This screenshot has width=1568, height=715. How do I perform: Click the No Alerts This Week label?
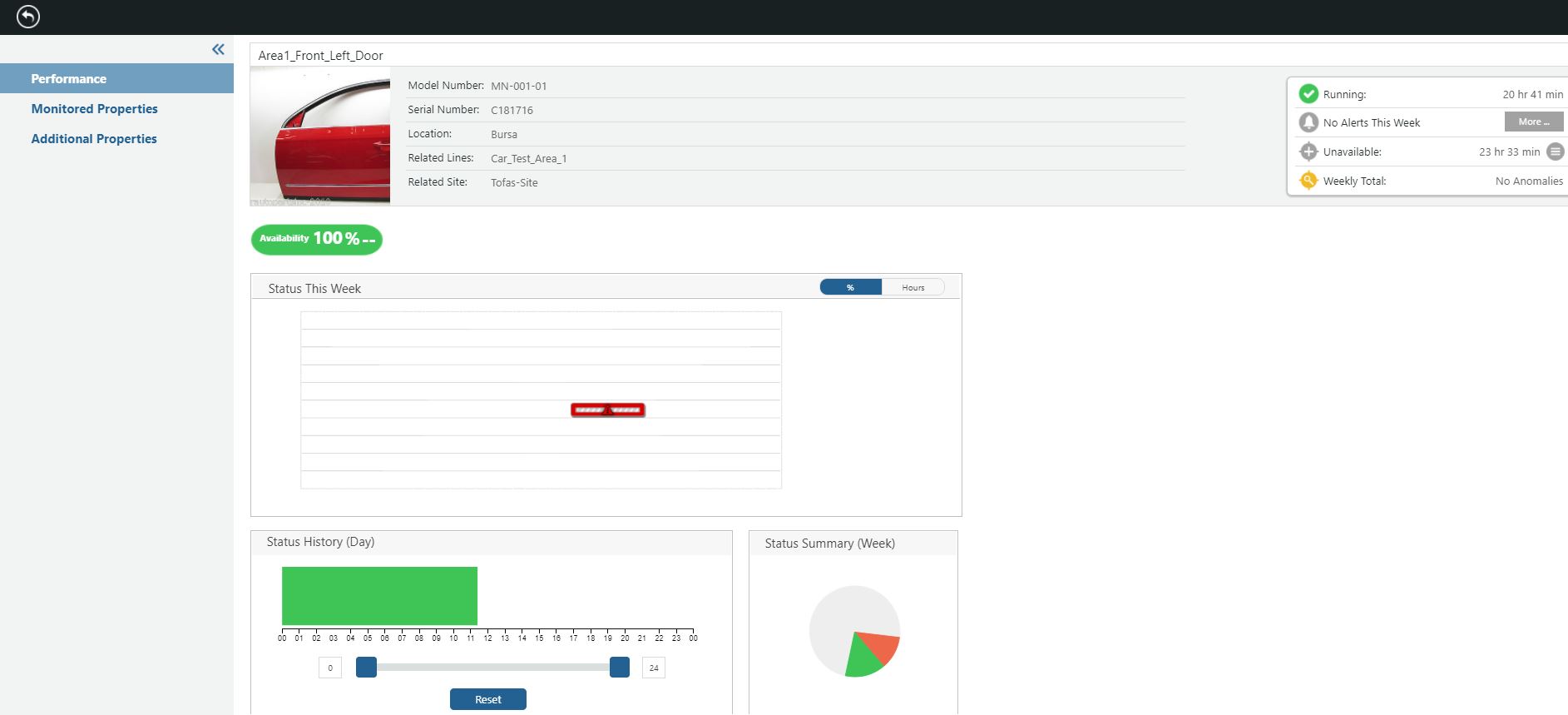coord(1372,122)
